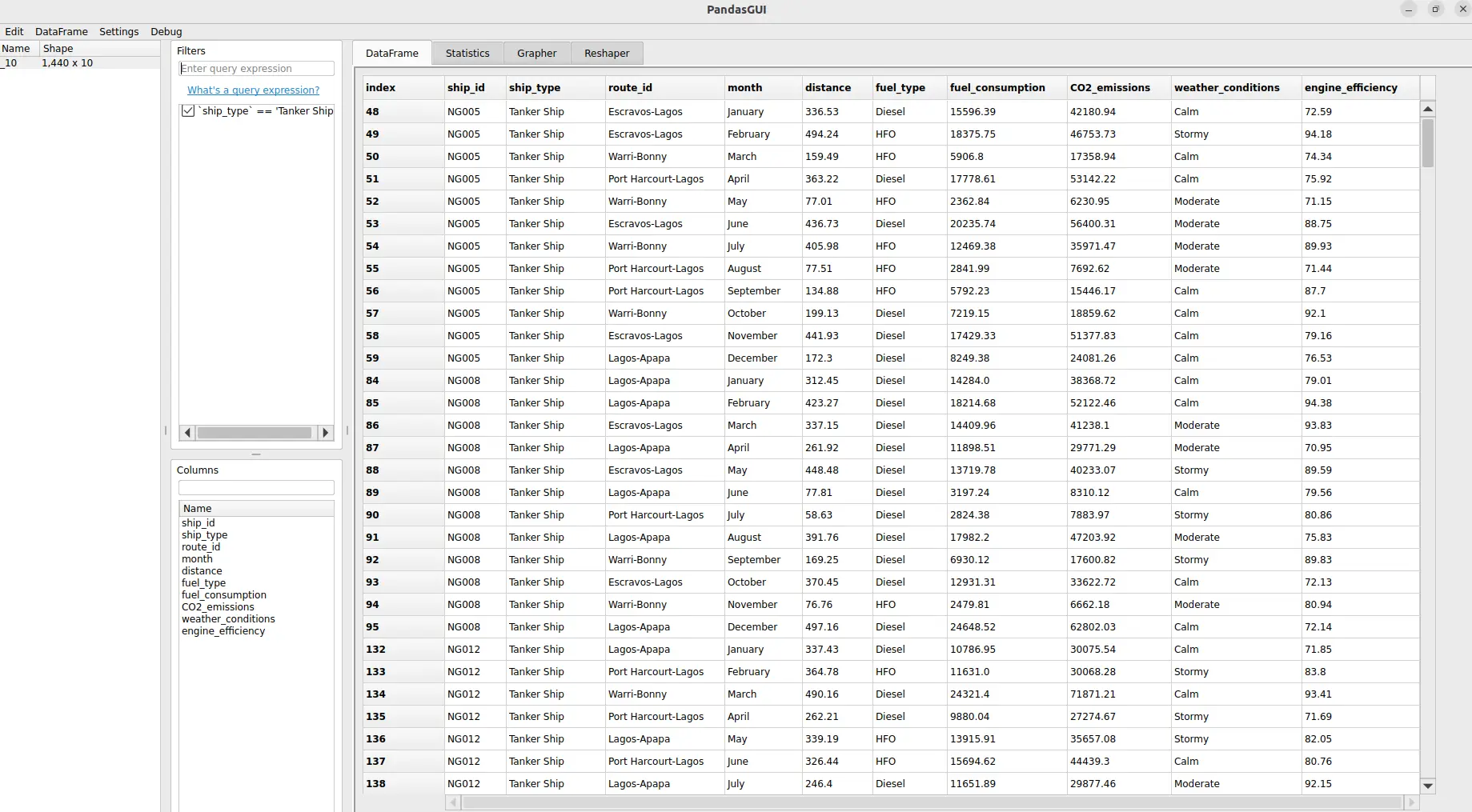Image resolution: width=1472 pixels, height=812 pixels.
Task: Switch to the Statistics tab
Action: point(467,53)
